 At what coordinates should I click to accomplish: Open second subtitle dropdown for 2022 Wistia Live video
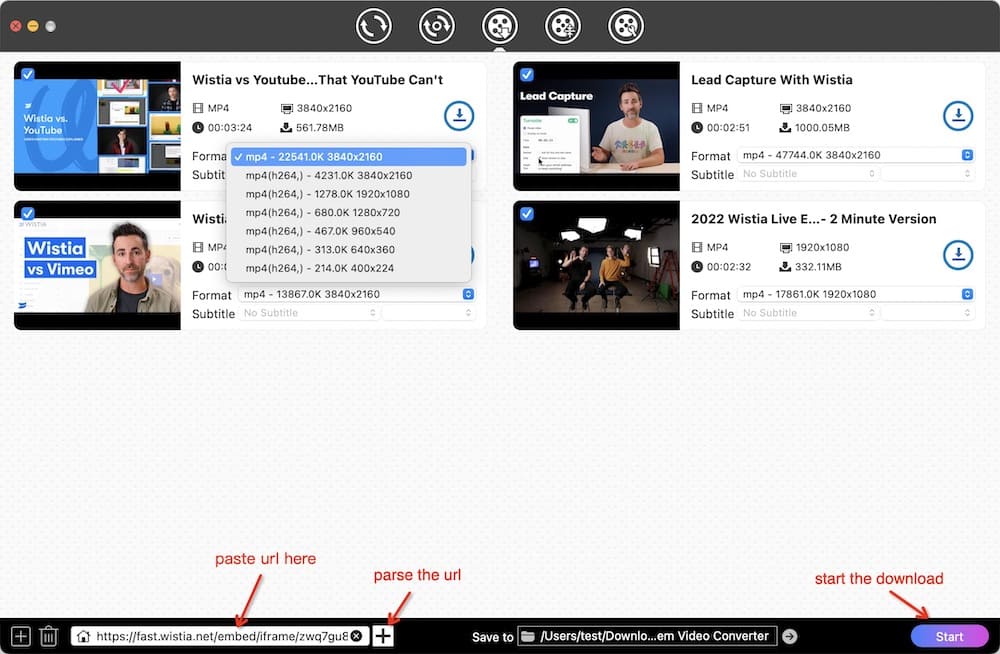(929, 313)
